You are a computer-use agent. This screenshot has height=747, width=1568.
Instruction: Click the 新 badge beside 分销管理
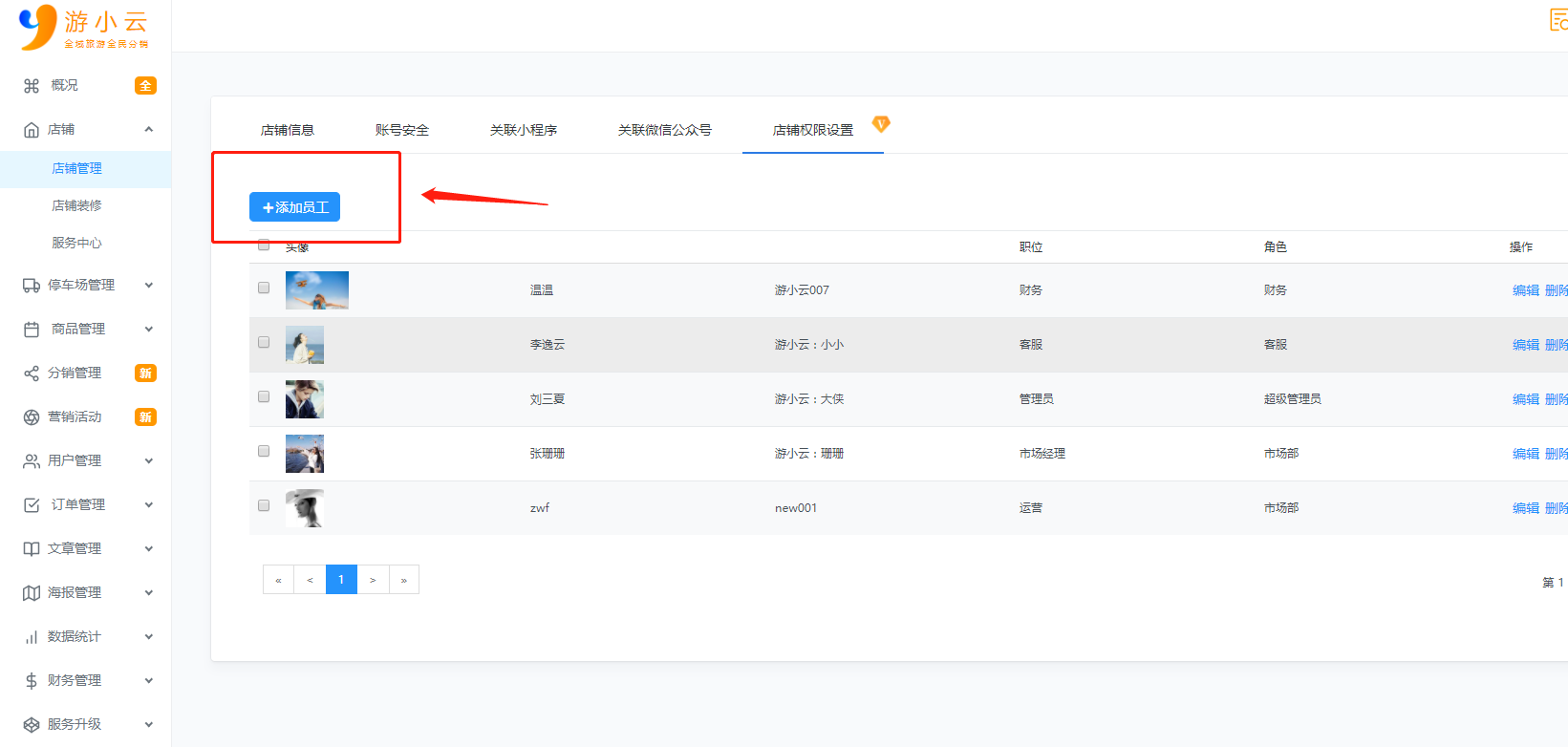[145, 373]
